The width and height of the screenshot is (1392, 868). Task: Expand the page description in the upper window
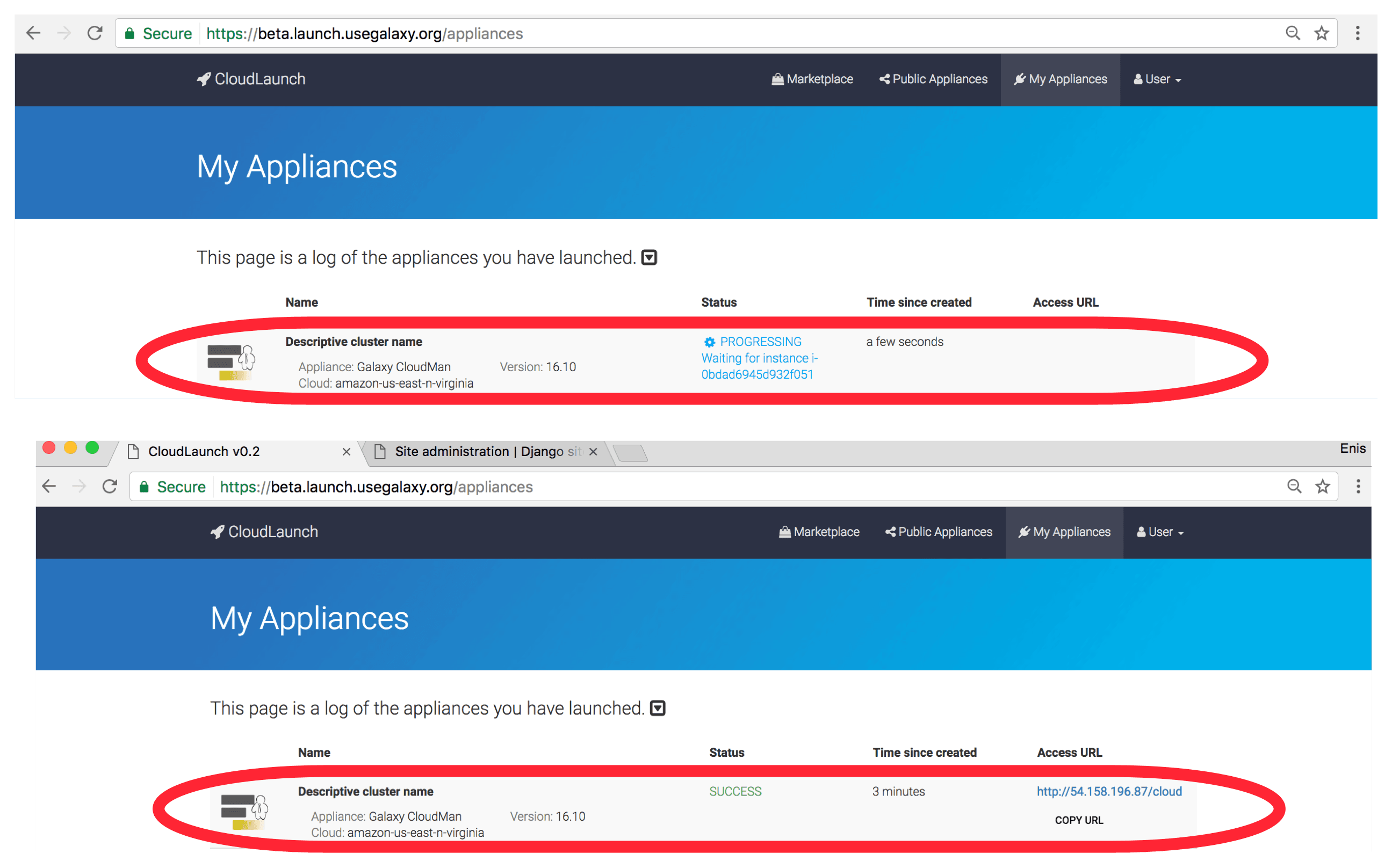point(648,258)
